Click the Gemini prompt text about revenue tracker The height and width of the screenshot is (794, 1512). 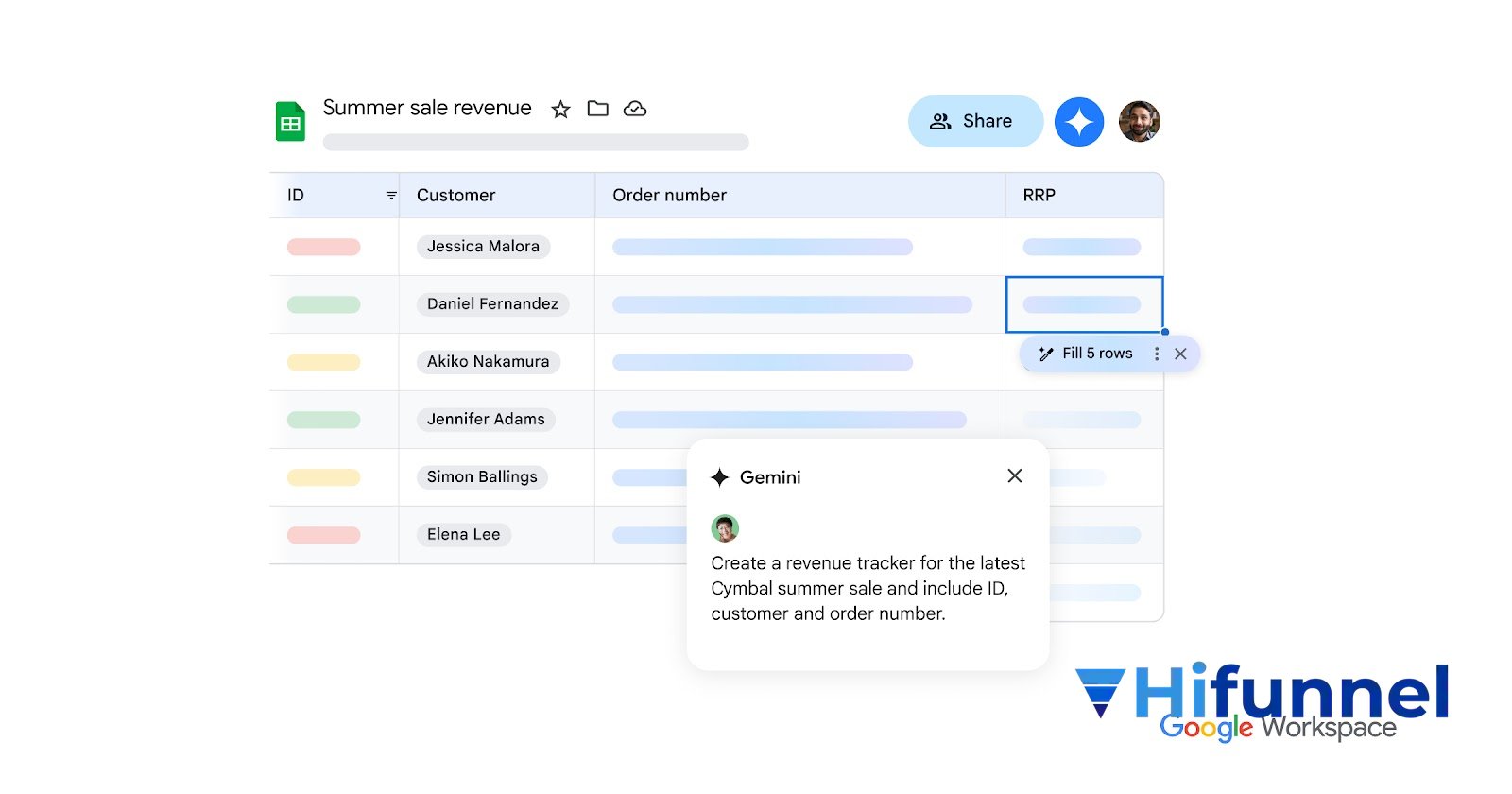pyautogui.click(x=868, y=588)
